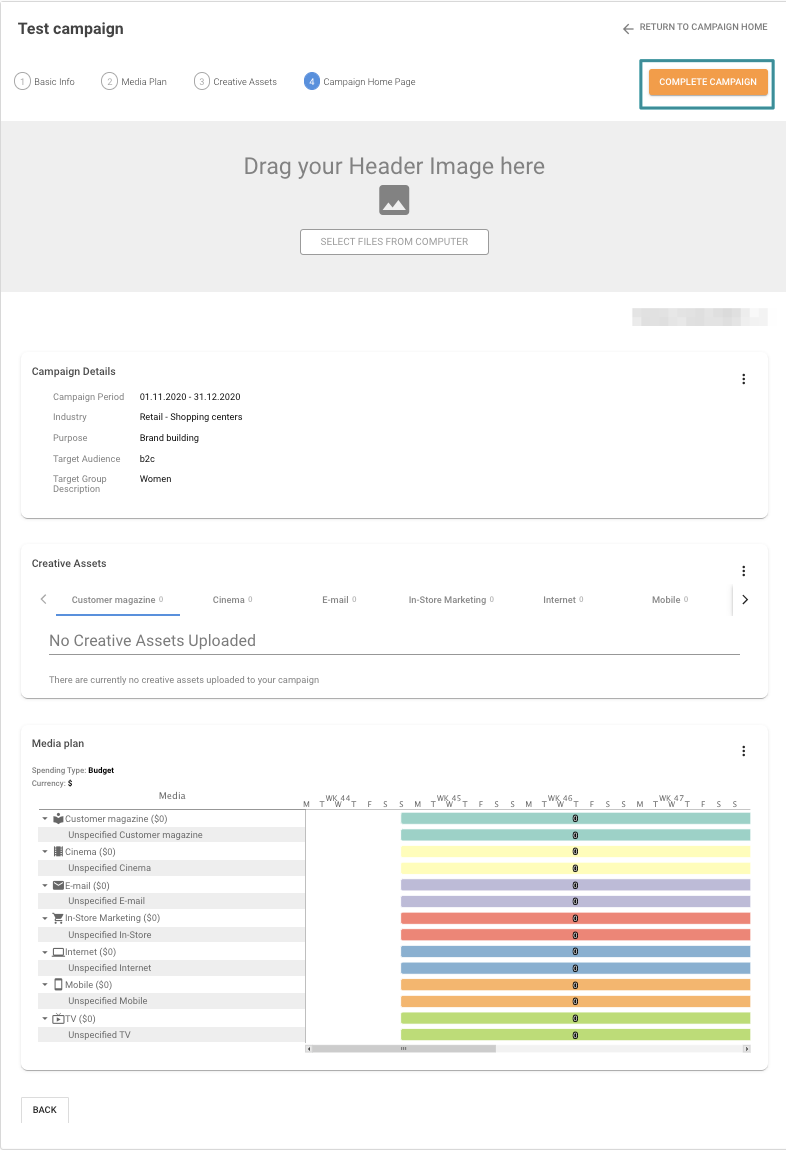Click the Customer magazine book icon

[x=59, y=818]
